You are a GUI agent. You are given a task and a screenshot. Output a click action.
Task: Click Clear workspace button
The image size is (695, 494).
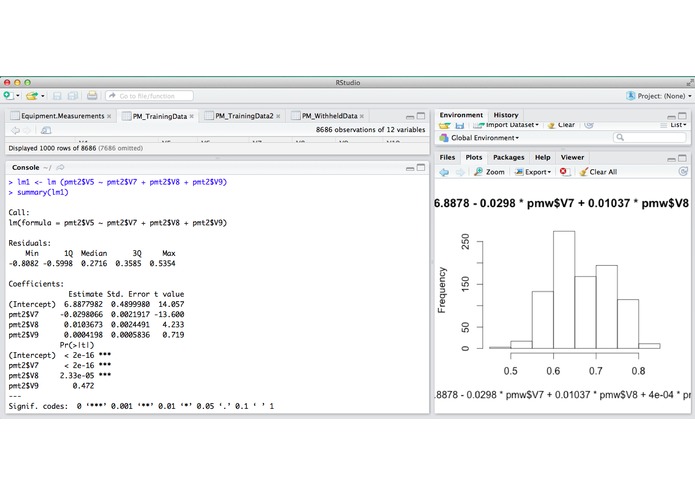(x=561, y=125)
